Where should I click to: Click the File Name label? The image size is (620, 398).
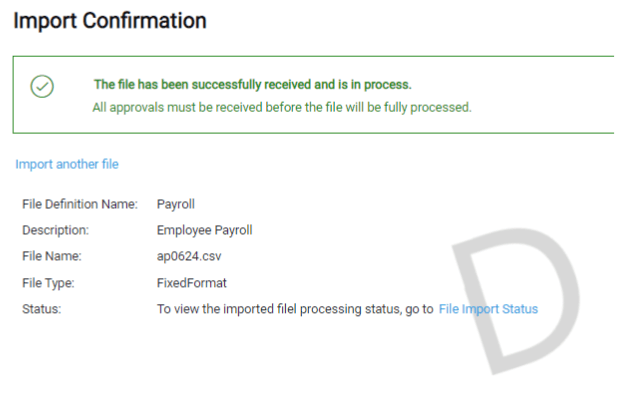(52, 256)
